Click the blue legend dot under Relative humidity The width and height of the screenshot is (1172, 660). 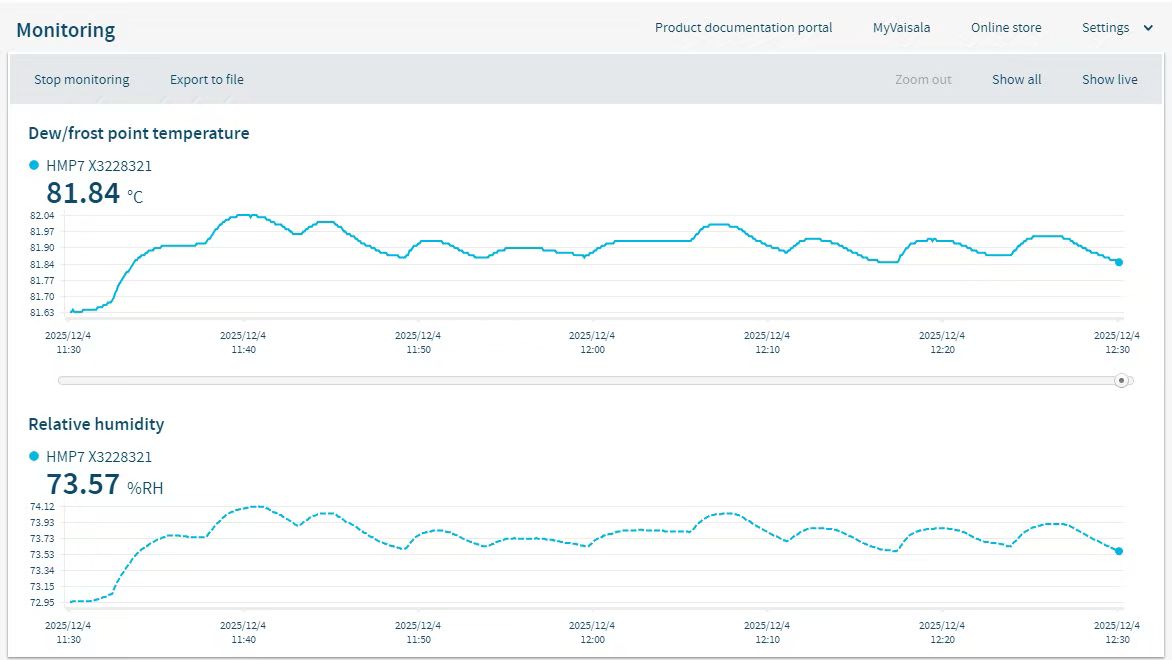(x=34, y=457)
